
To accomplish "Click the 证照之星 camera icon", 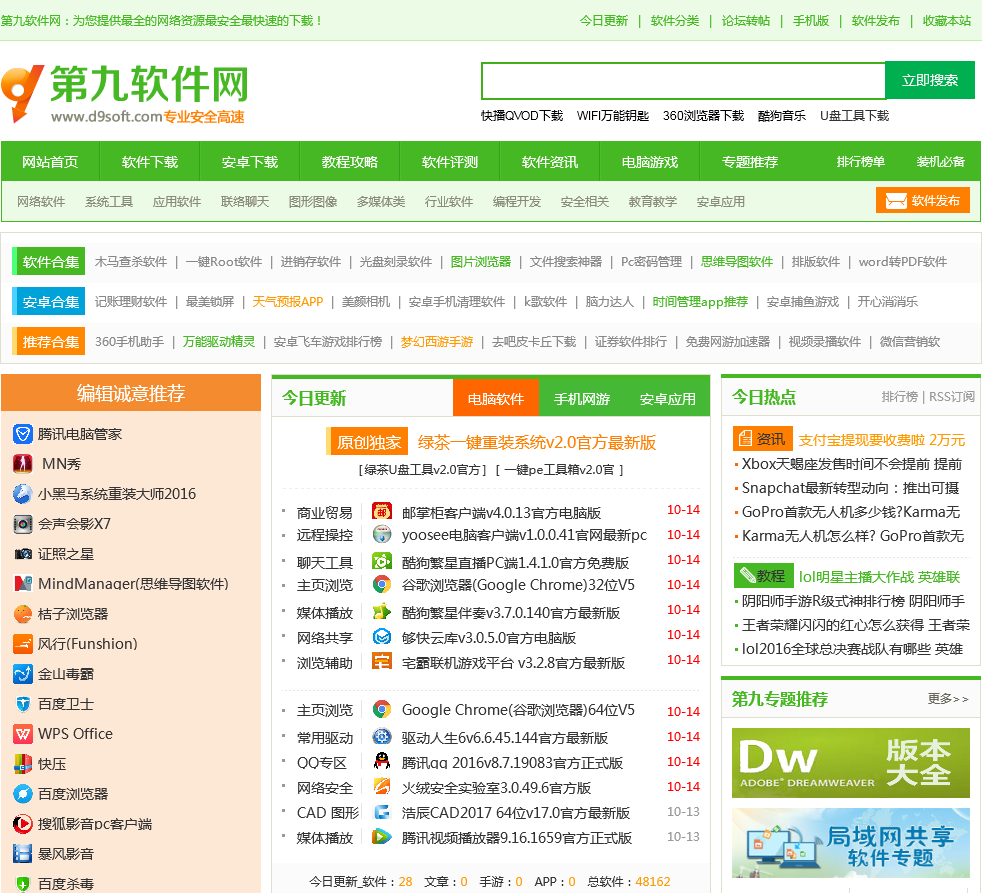I will pos(23,554).
